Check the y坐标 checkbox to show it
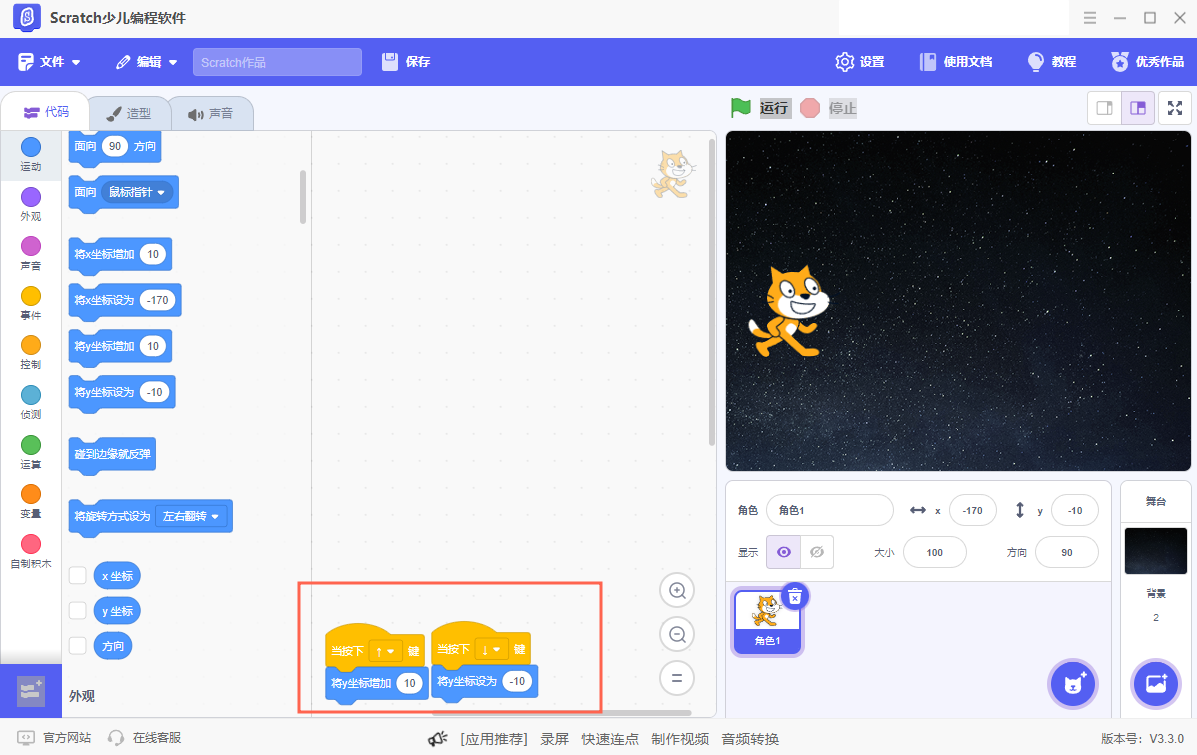The width and height of the screenshot is (1197, 755). click(x=77, y=610)
